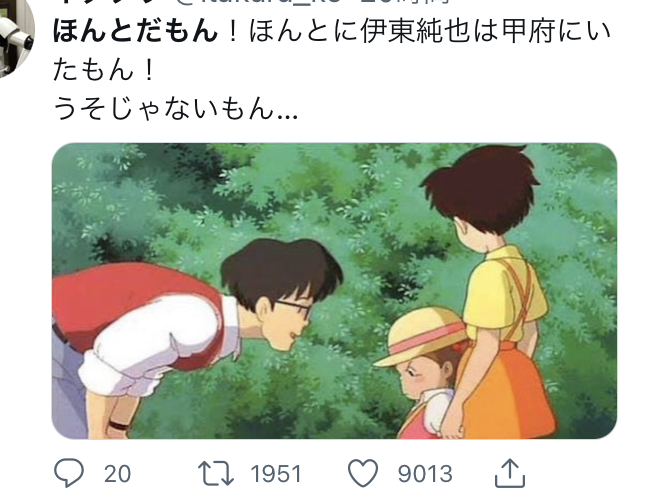Screen dimensions: 650x497
Task: View retweets by clicking 1951
Action: [276, 474]
